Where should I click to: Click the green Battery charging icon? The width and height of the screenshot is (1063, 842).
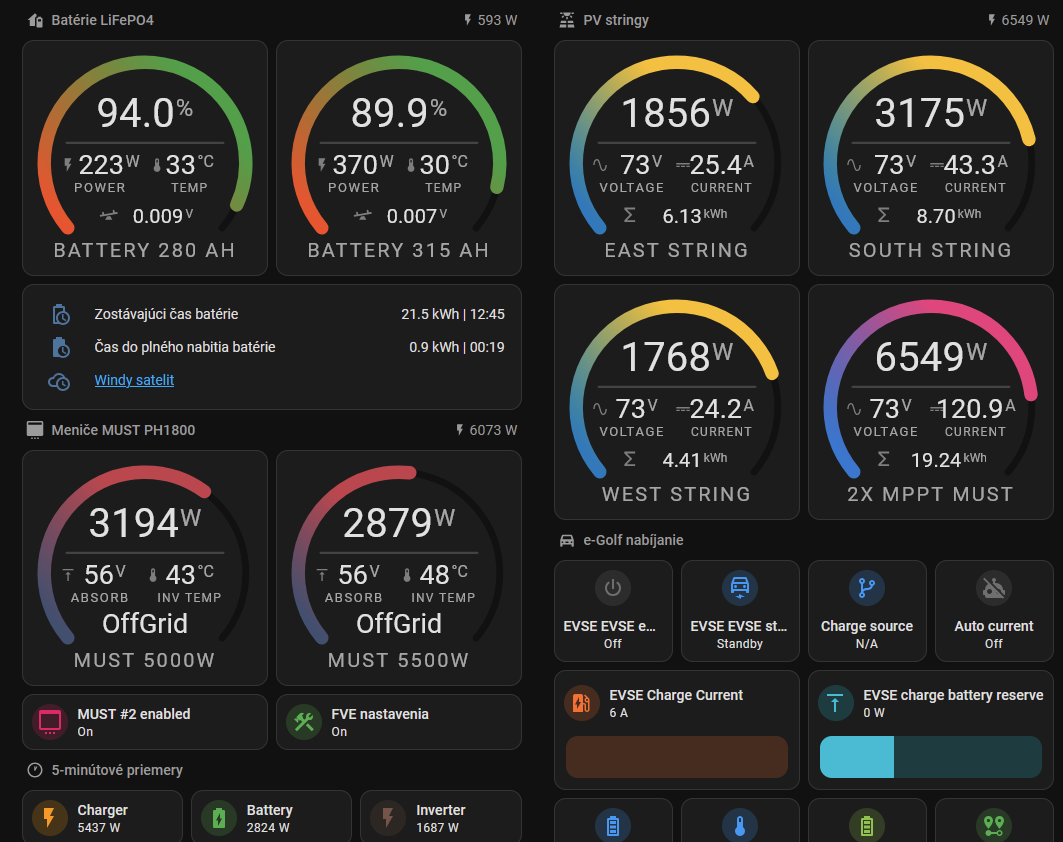point(219,818)
